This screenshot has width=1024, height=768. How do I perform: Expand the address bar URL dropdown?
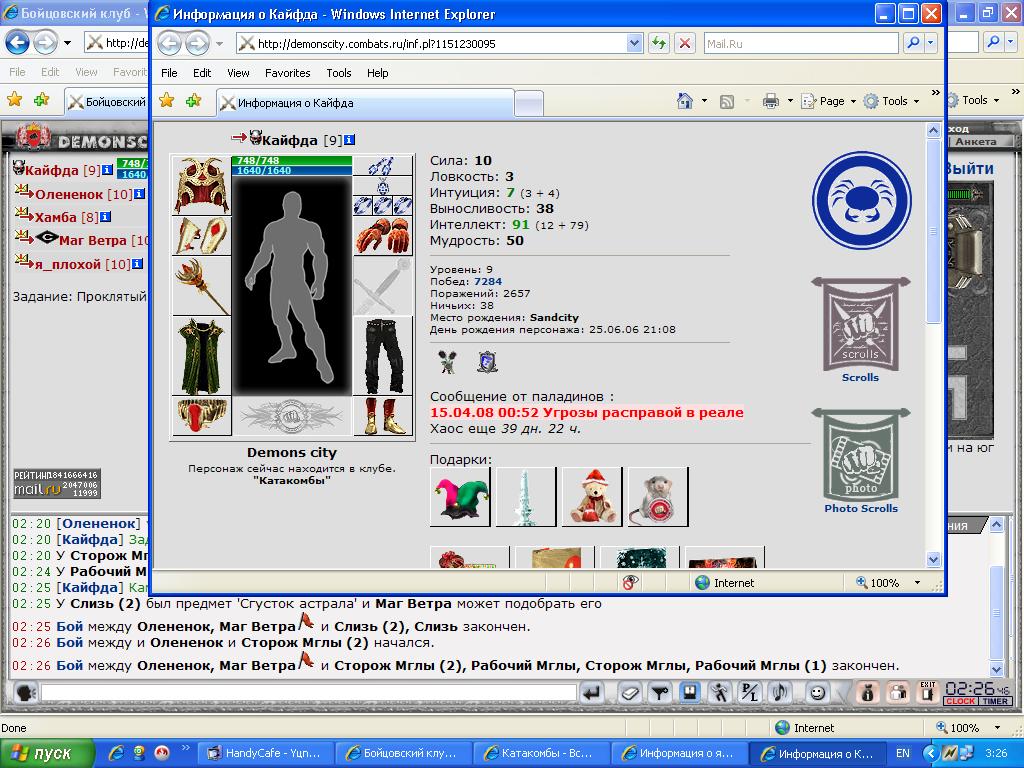tap(634, 44)
